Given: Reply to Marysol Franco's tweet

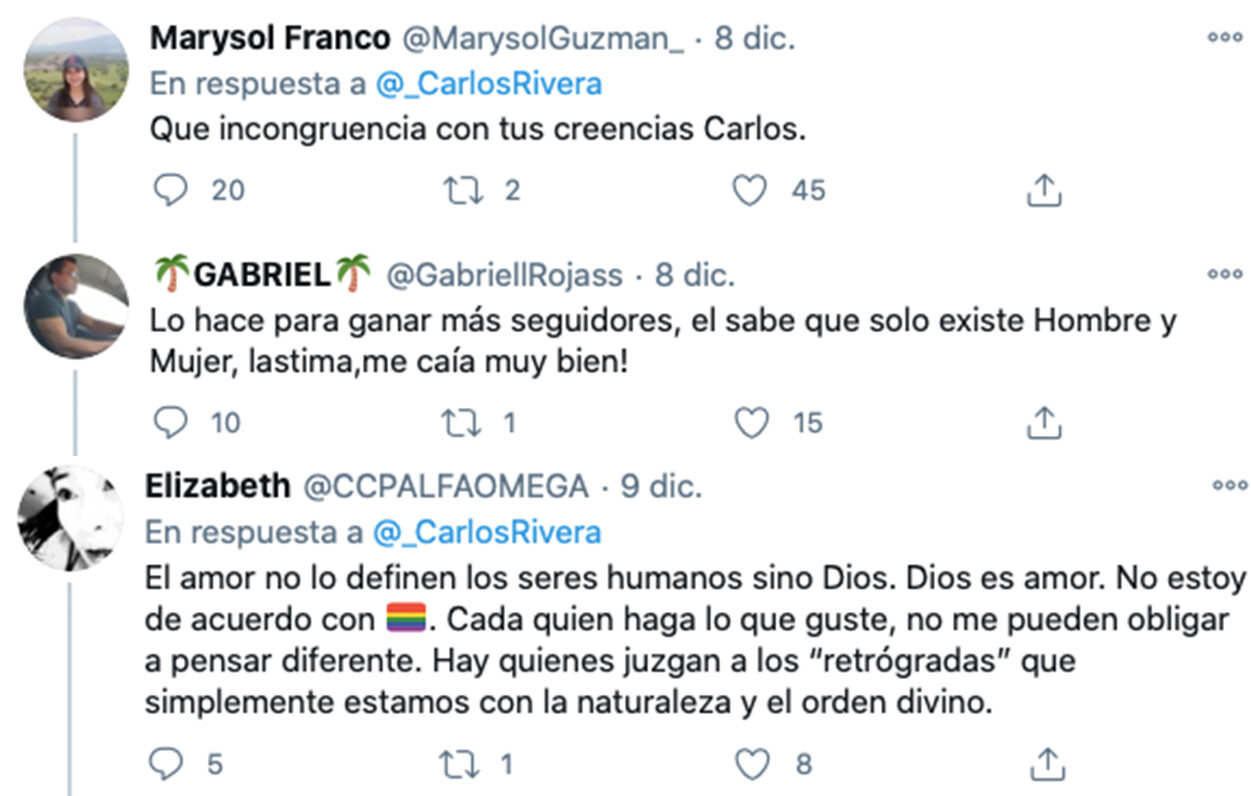Looking at the screenshot, I should 172,189.
